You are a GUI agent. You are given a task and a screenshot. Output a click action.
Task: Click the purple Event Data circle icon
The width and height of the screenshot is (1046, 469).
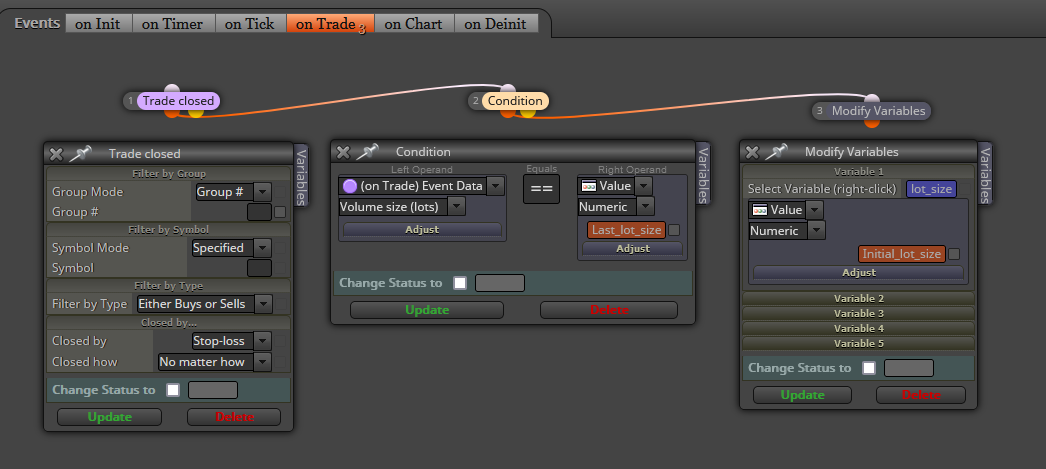coord(349,185)
